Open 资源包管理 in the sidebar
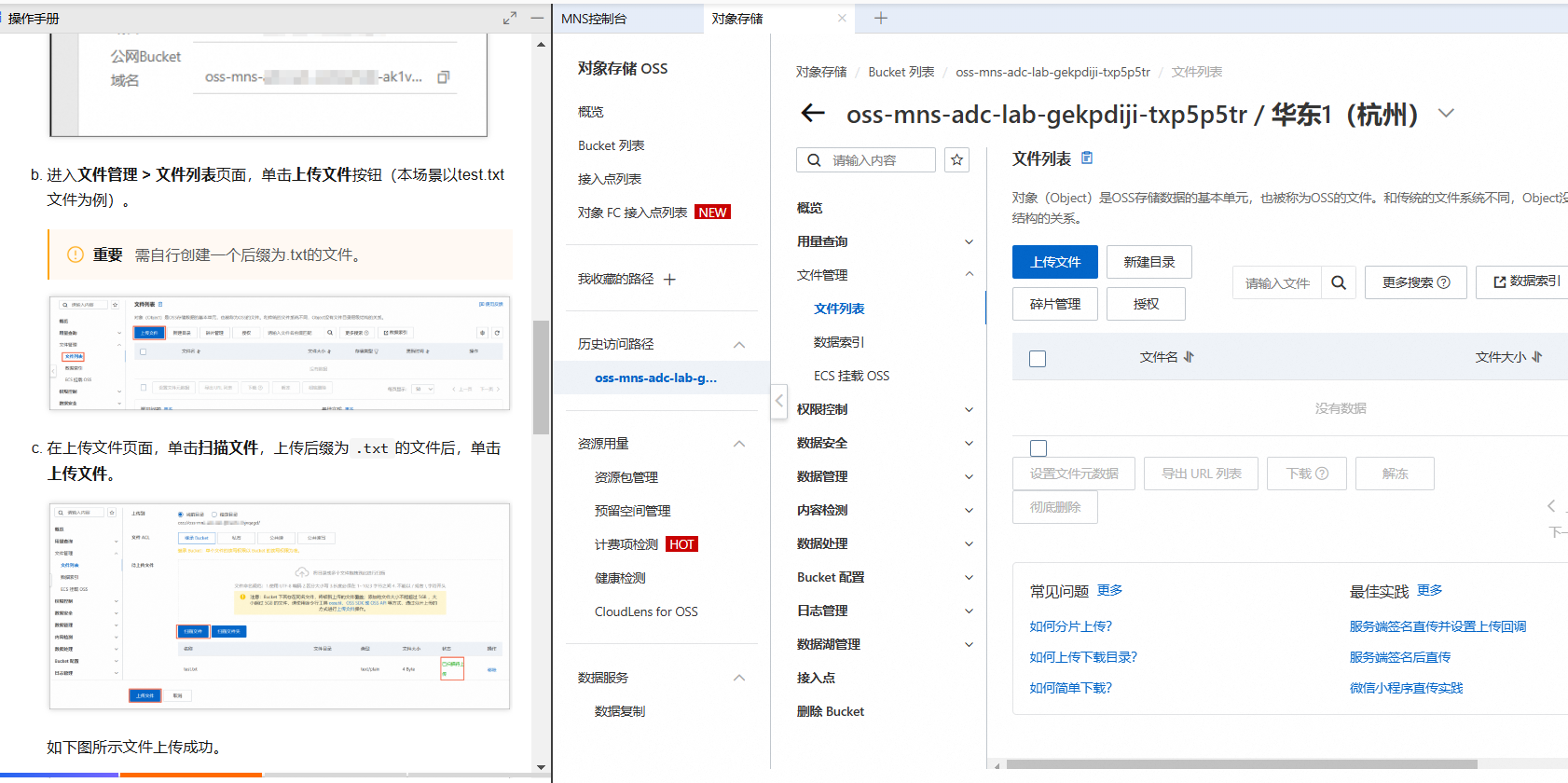Screen dimensions: 1568x783 click(x=626, y=477)
